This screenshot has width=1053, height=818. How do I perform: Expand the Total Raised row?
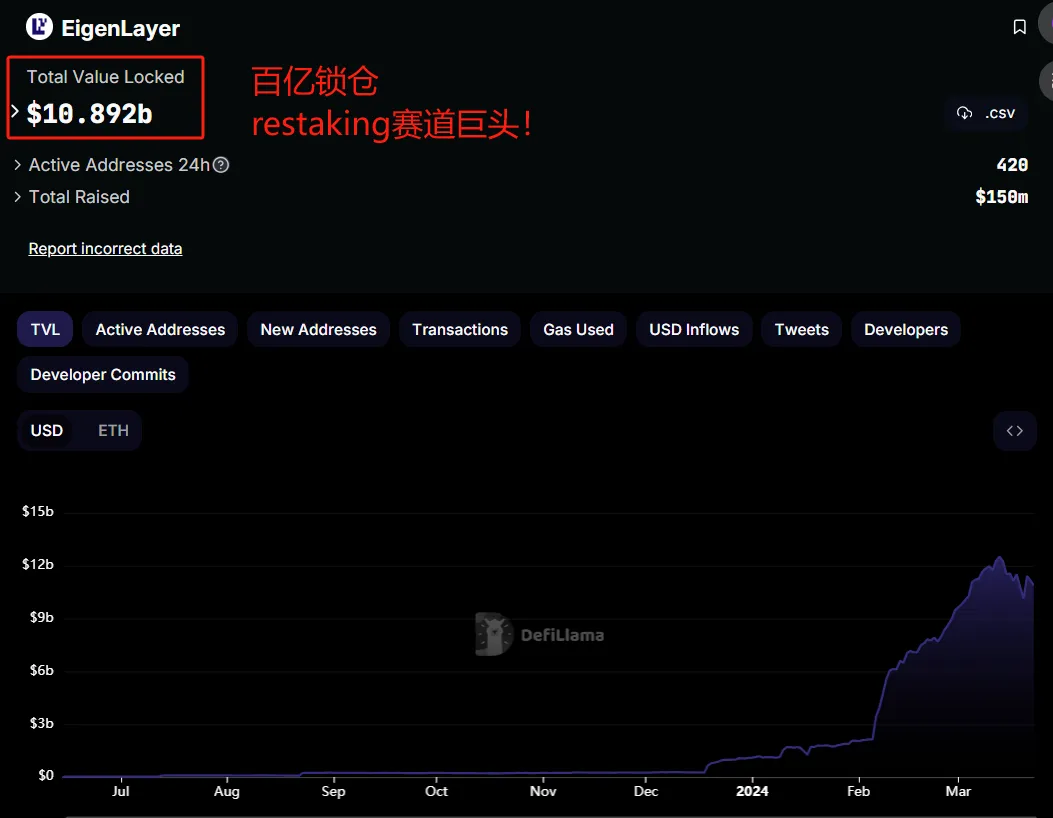coord(17,197)
